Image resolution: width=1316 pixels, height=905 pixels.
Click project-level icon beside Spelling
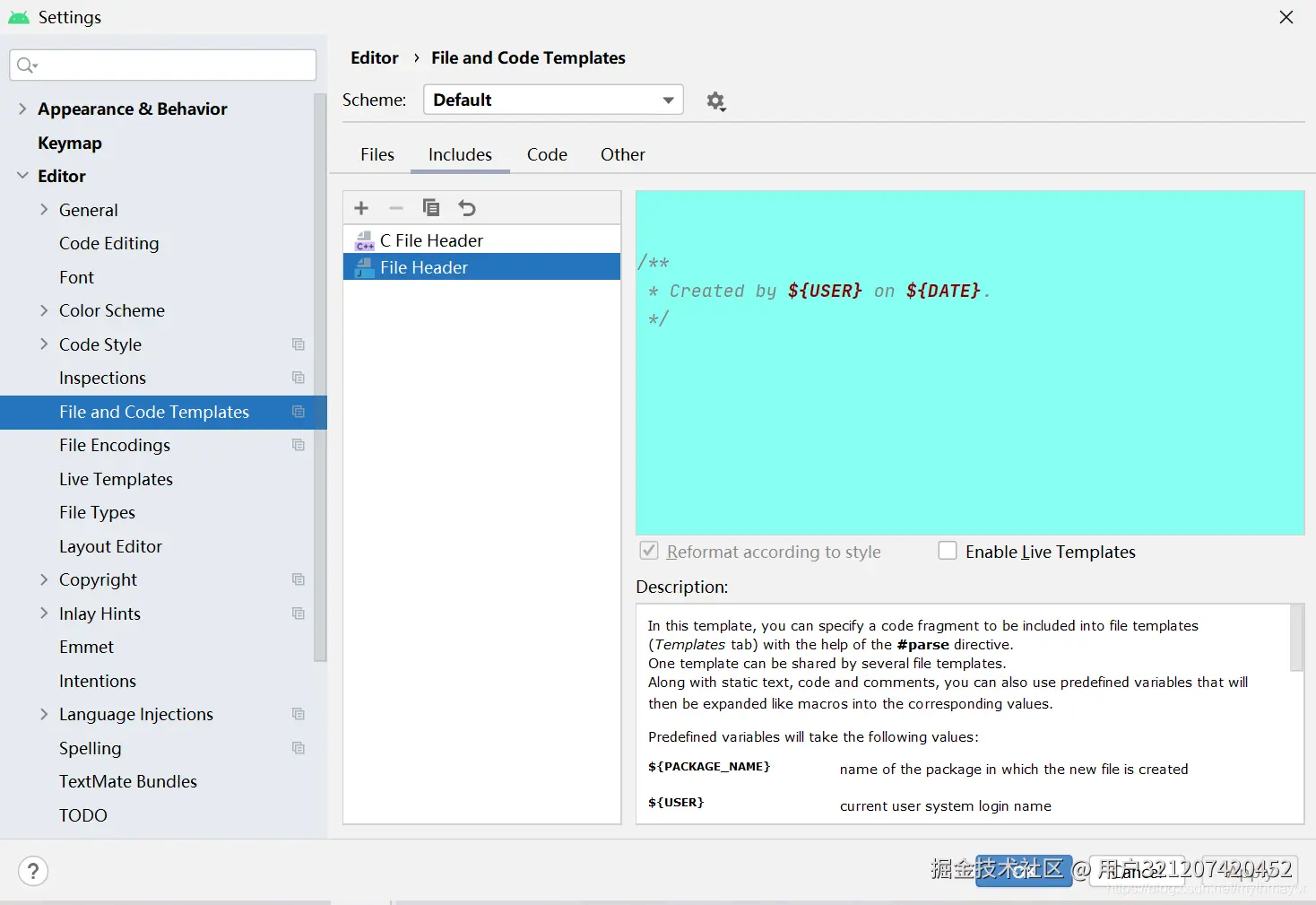point(299,748)
